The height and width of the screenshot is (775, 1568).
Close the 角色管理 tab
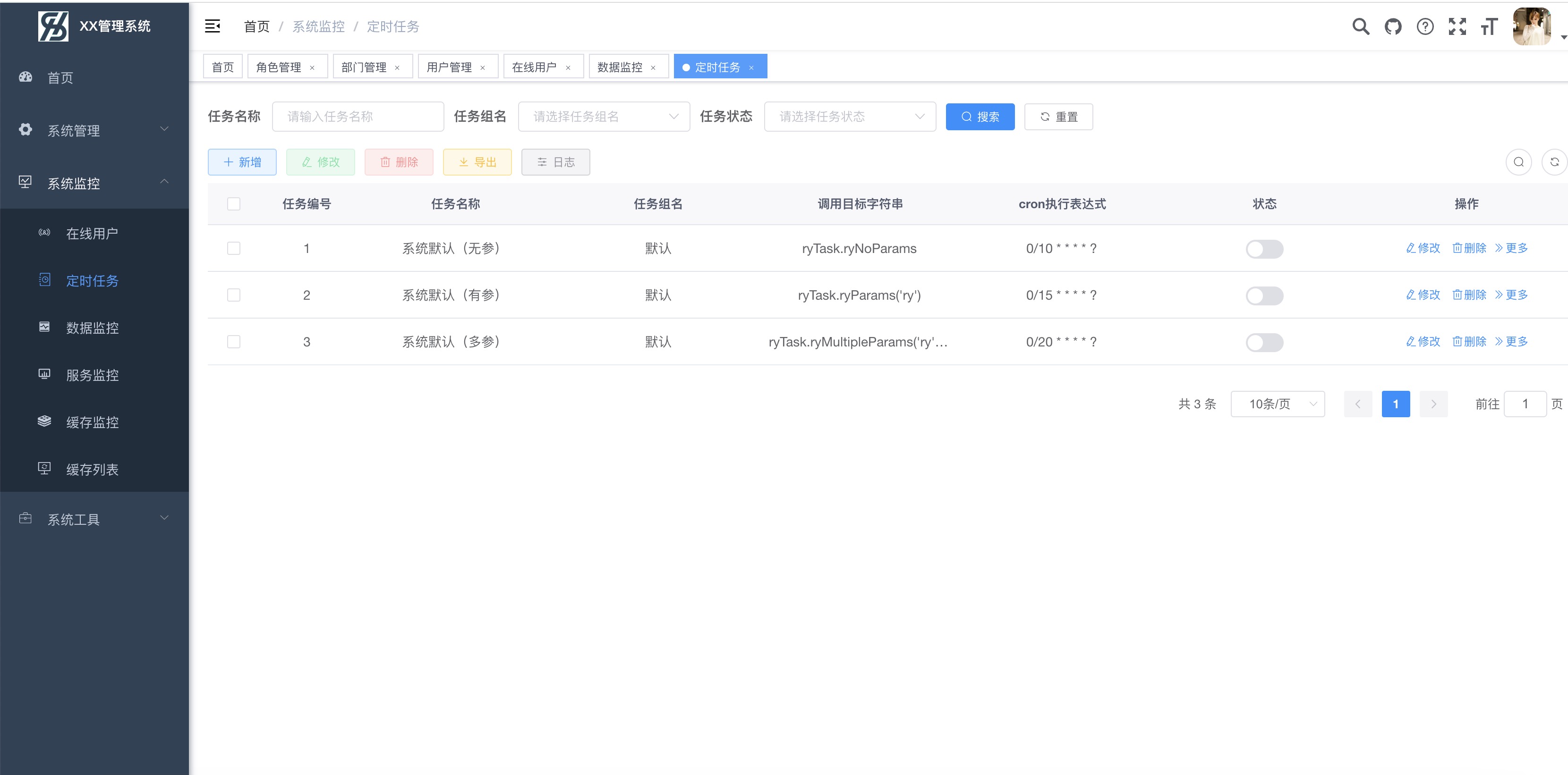point(312,67)
